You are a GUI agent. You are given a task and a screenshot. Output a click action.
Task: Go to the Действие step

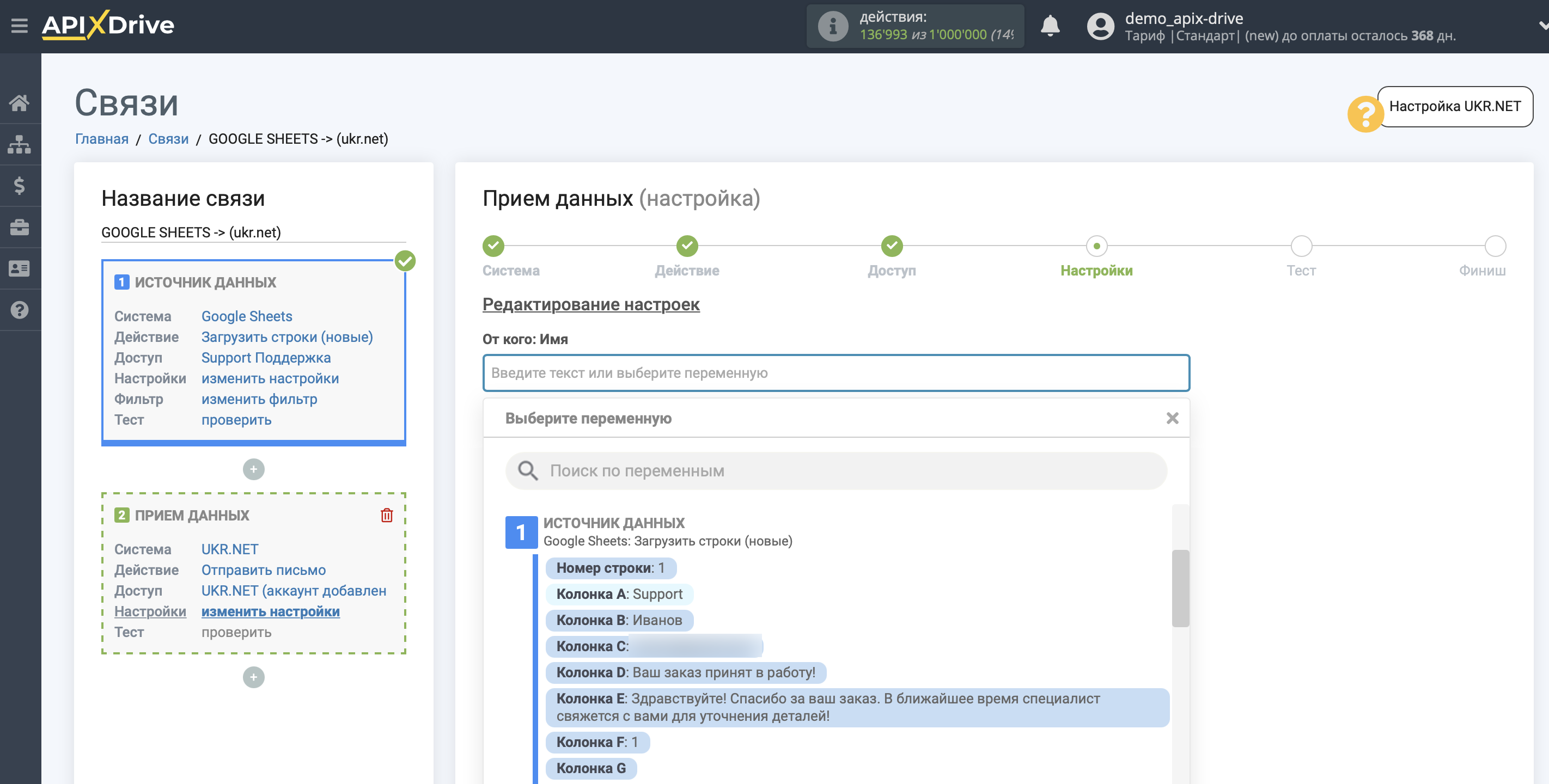(687, 246)
